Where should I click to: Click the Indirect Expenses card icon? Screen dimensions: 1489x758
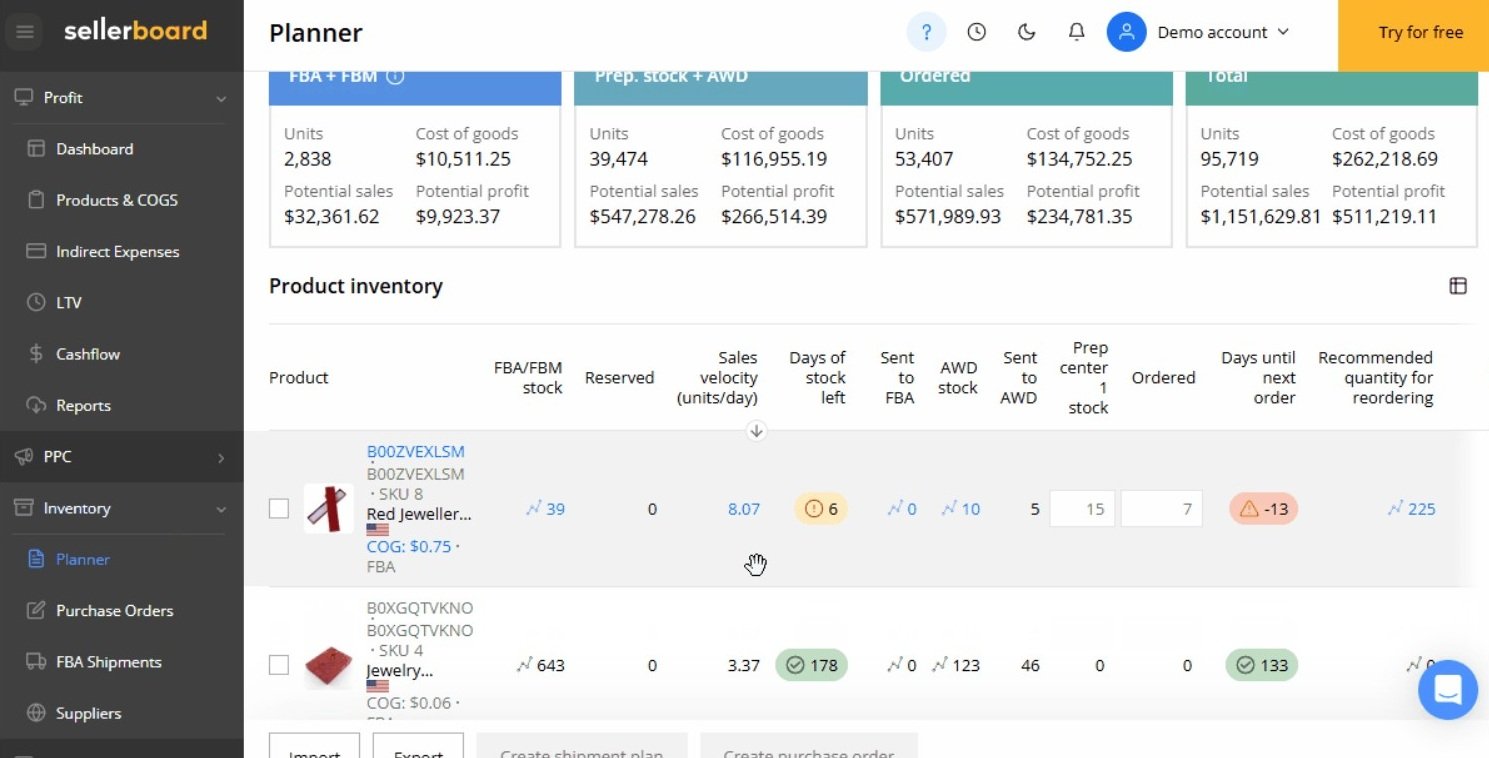tap(36, 252)
